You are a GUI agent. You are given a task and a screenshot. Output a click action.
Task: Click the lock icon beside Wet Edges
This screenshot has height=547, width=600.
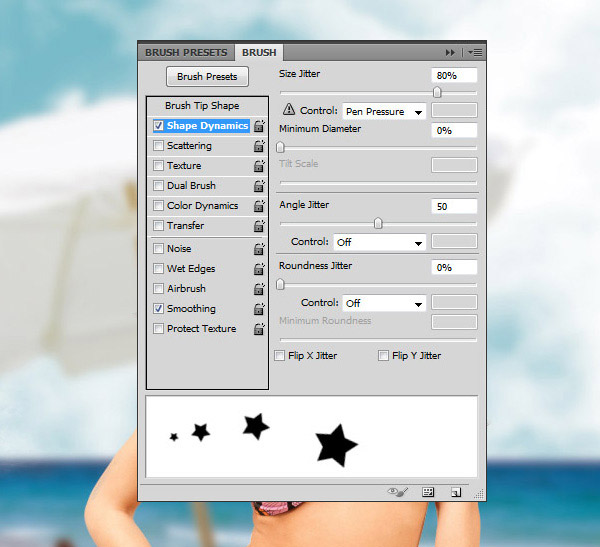(x=259, y=269)
